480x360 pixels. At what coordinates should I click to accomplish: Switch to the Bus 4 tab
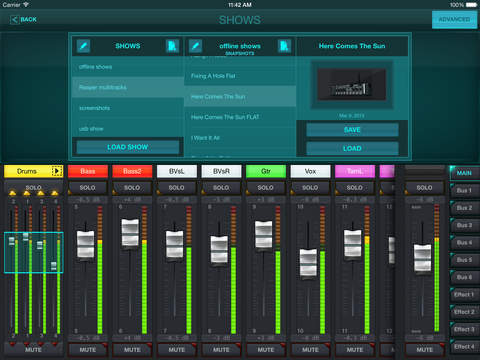click(x=464, y=242)
